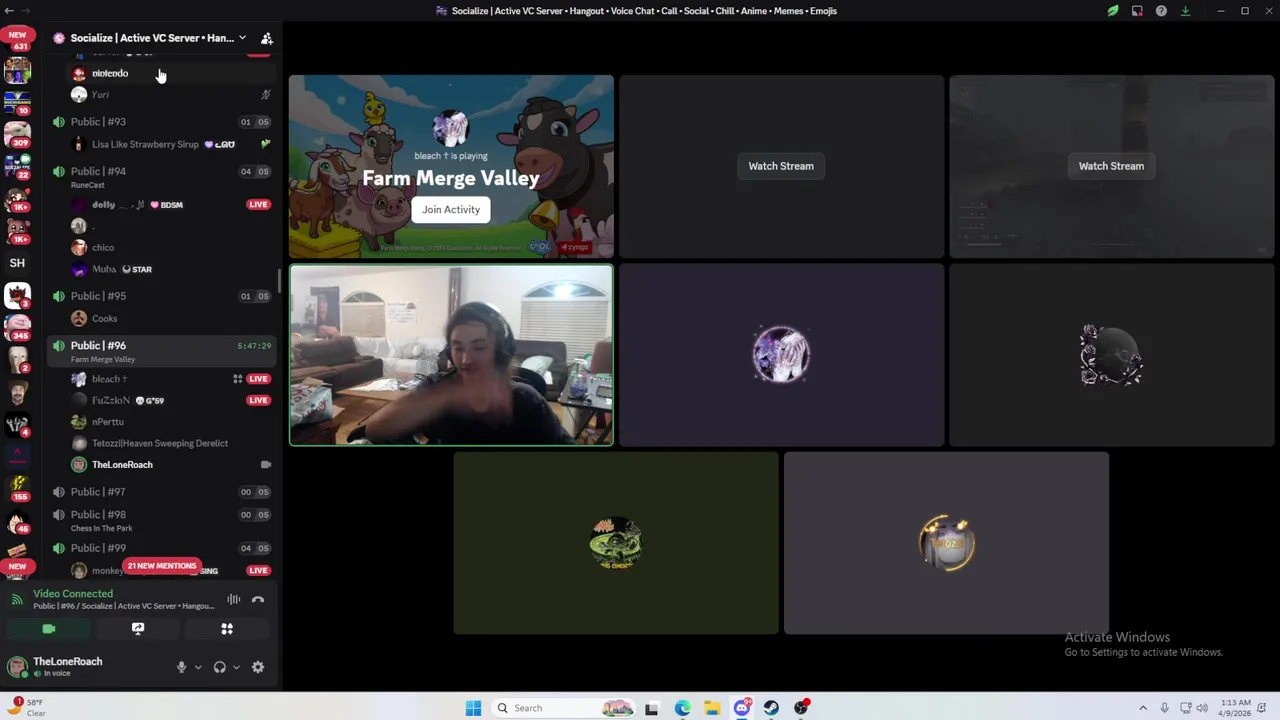Click the green signal connection icon

coord(17,599)
